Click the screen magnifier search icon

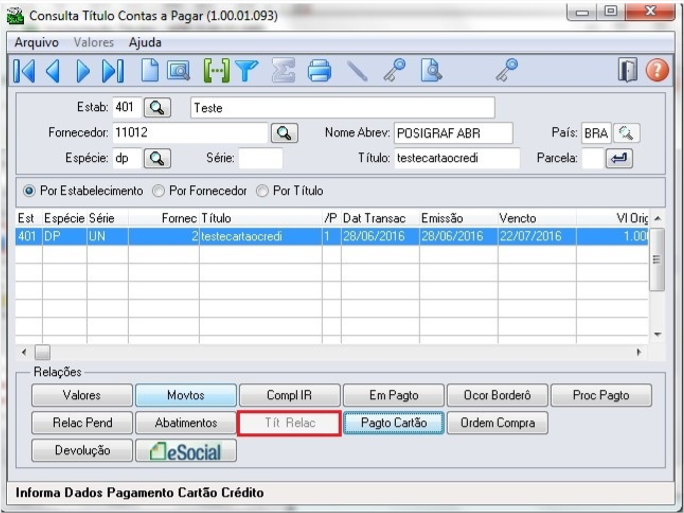[x=179, y=71]
